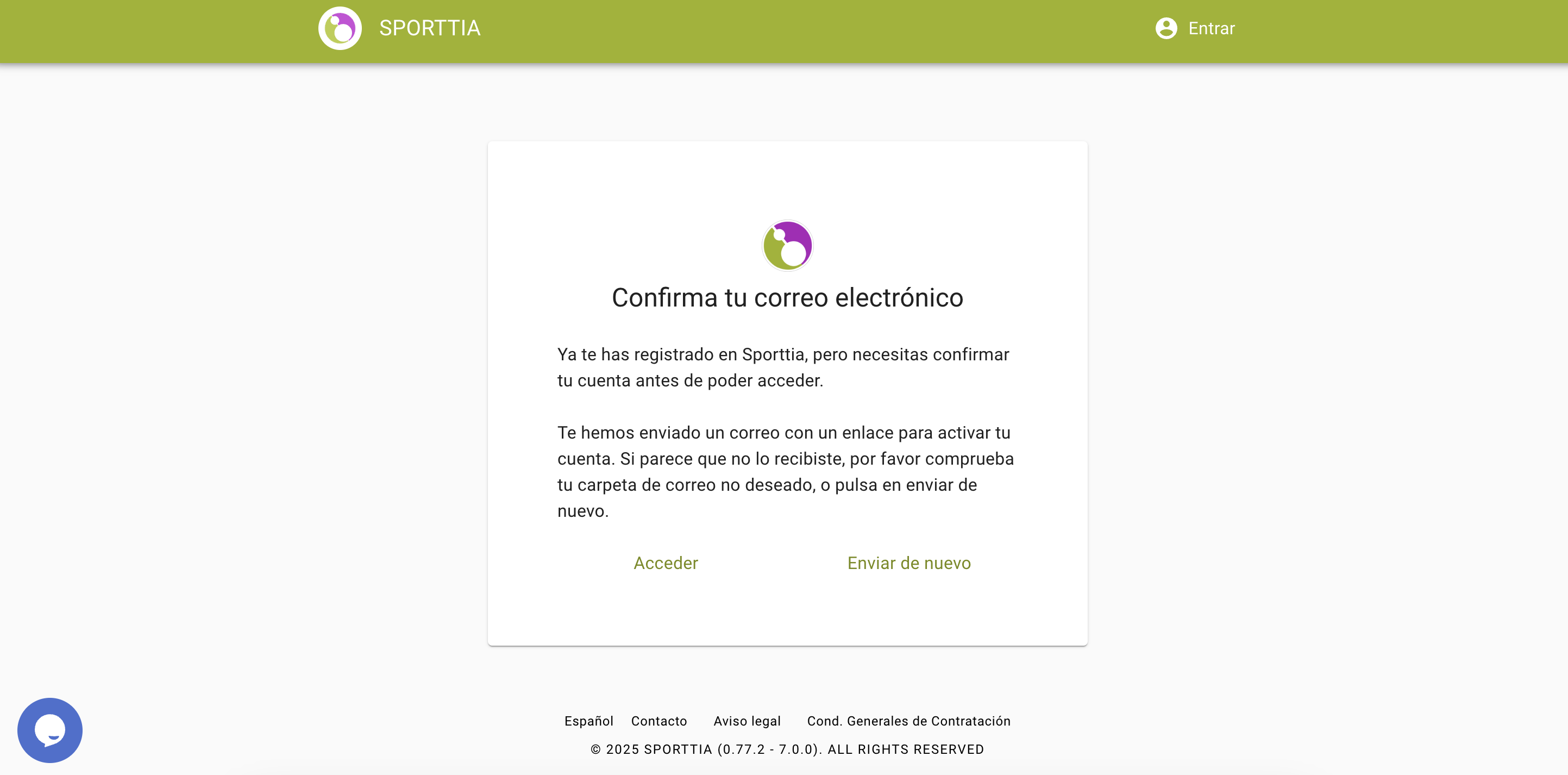
Task: Open the Español language selector
Action: (x=588, y=721)
